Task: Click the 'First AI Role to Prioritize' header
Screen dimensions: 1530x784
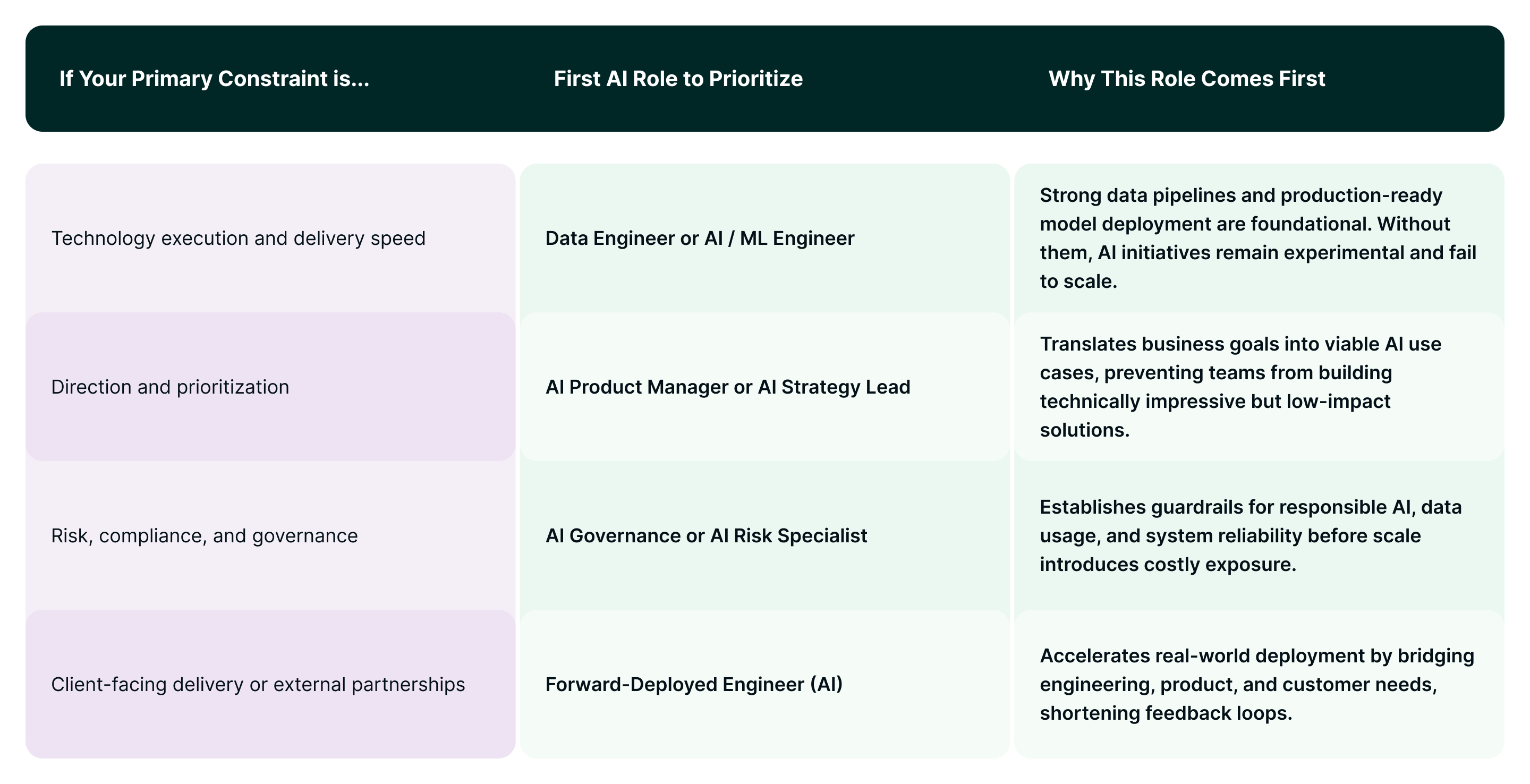Action: (678, 79)
